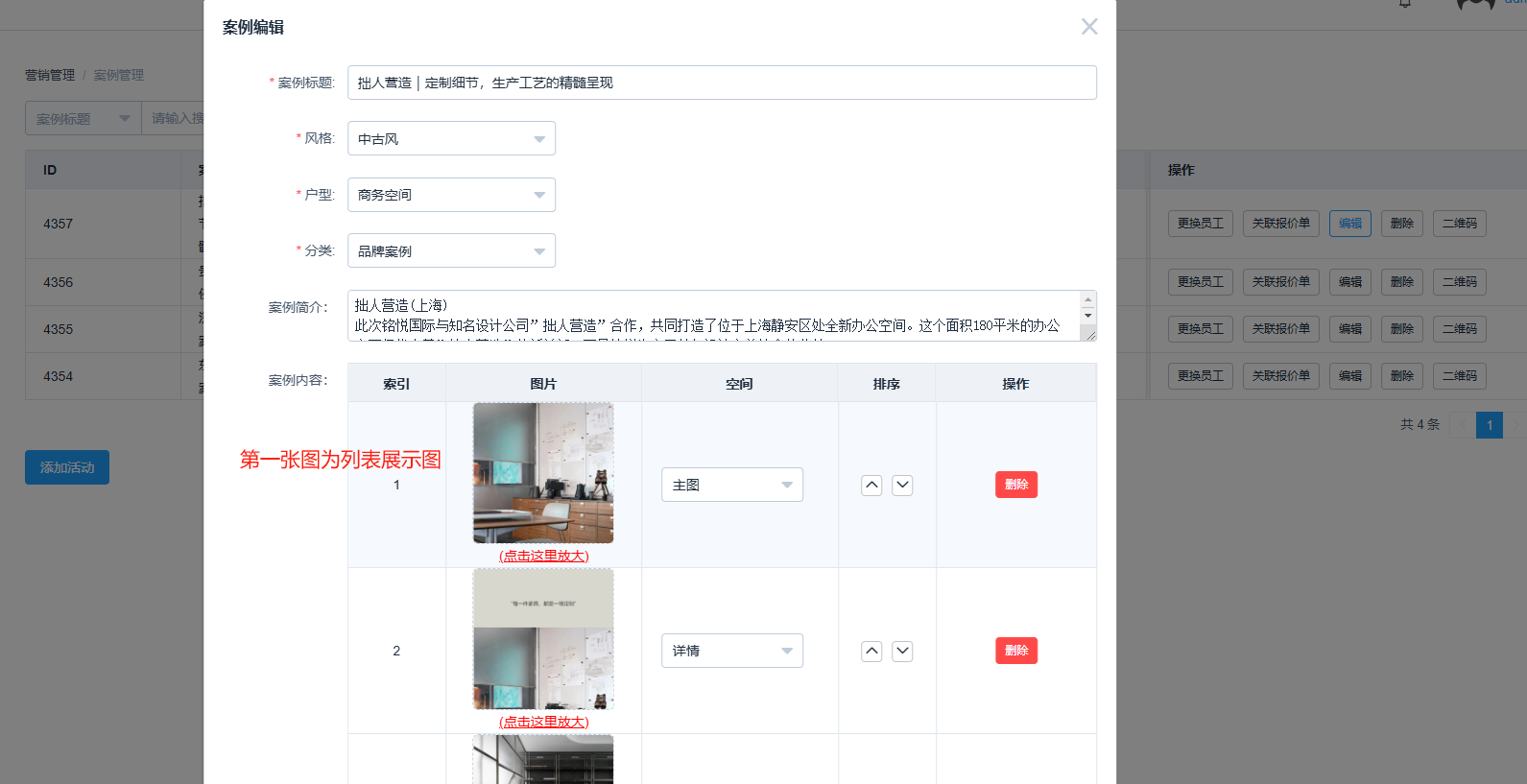The width and height of the screenshot is (1527, 784).
Task: Click the 共 4 条 total count text
Action: coord(1420,424)
